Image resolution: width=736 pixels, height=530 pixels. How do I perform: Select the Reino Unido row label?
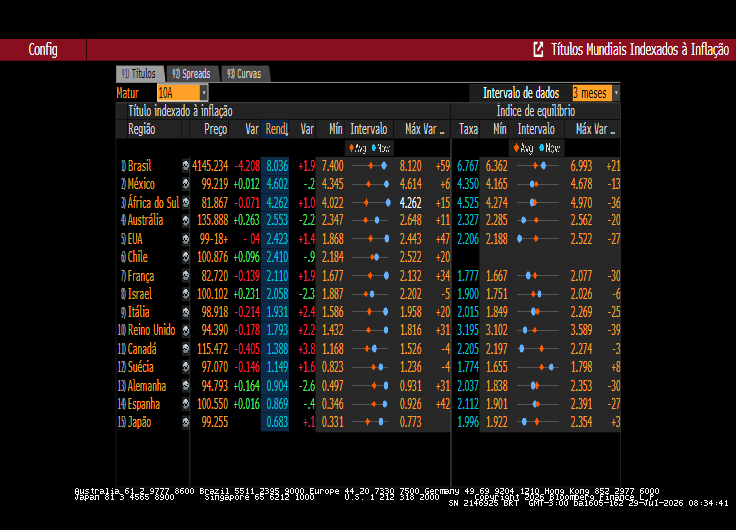pyautogui.click(x=151, y=330)
